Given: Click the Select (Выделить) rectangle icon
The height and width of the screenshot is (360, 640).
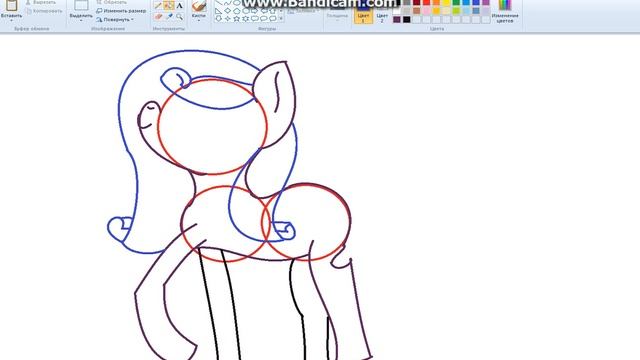Looking at the screenshot, I should pyautogui.click(x=81, y=5).
